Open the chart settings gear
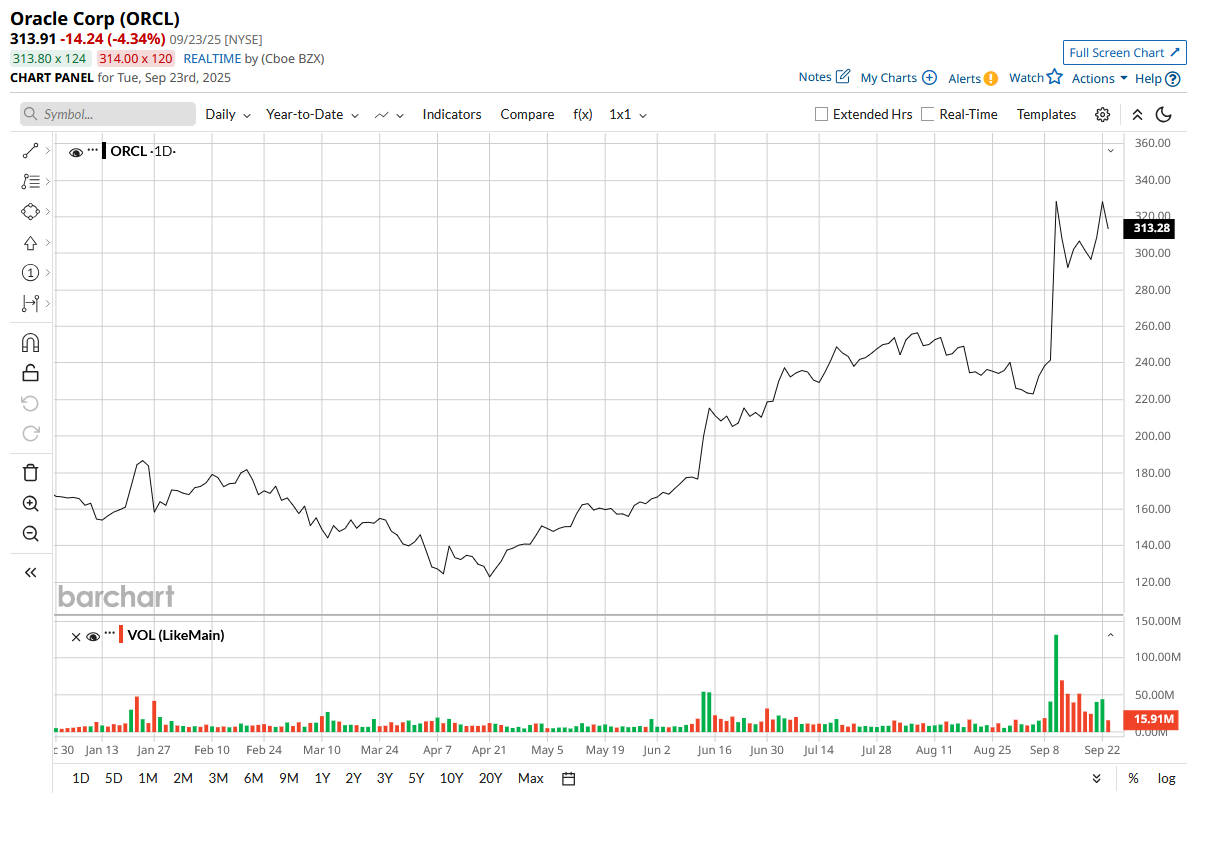This screenshot has width=1230, height=841. pos(1102,114)
